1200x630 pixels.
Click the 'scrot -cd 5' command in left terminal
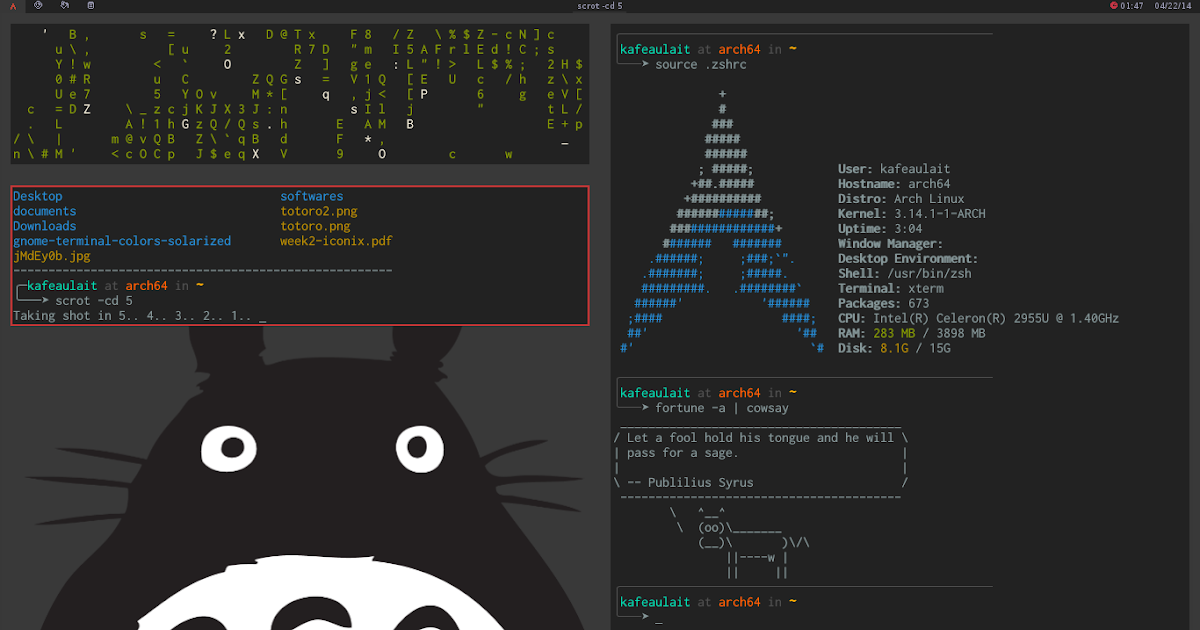click(x=94, y=301)
